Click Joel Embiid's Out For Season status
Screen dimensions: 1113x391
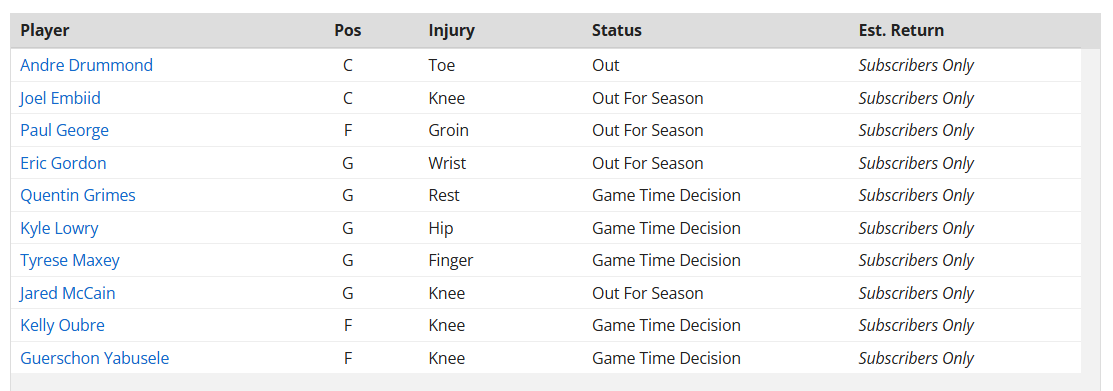[647, 98]
